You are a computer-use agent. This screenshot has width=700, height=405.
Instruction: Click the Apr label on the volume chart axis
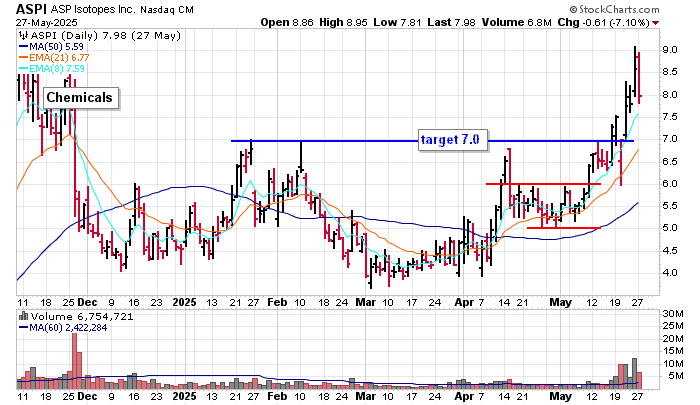click(x=464, y=396)
